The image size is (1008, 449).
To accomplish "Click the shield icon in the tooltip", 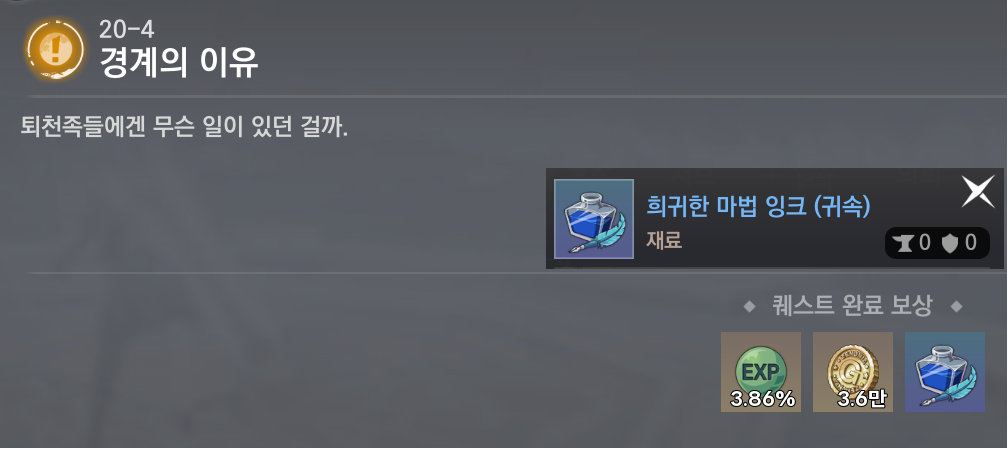I will click(950, 243).
